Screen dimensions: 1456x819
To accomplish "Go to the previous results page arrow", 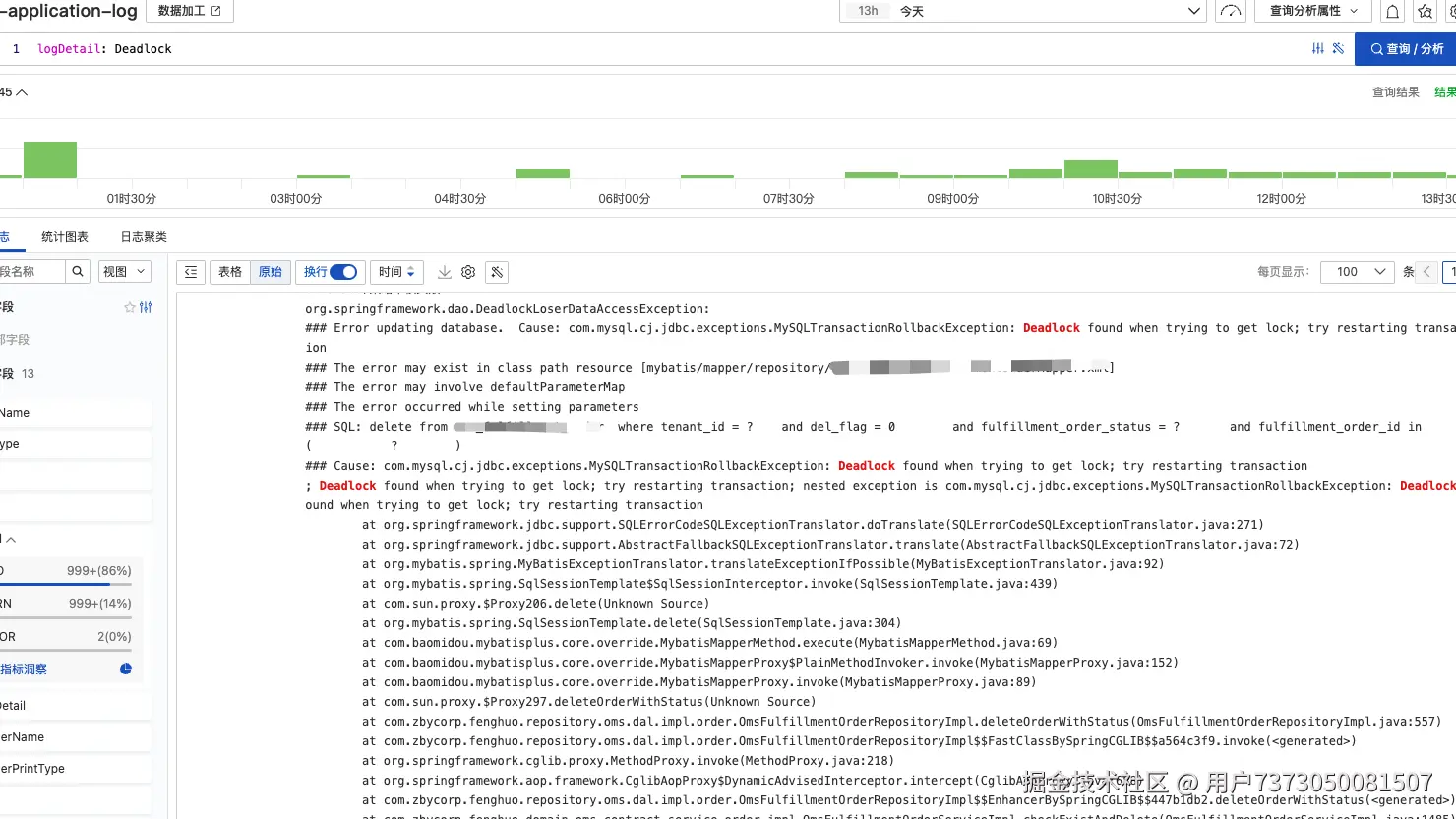I will click(x=1426, y=272).
